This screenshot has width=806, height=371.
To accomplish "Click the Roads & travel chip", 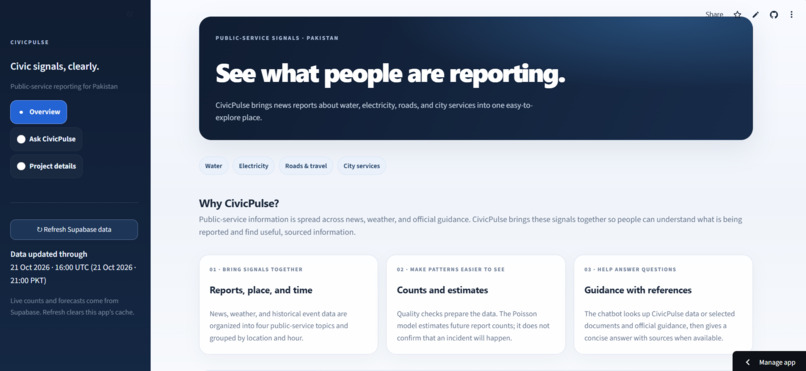I will click(x=306, y=166).
